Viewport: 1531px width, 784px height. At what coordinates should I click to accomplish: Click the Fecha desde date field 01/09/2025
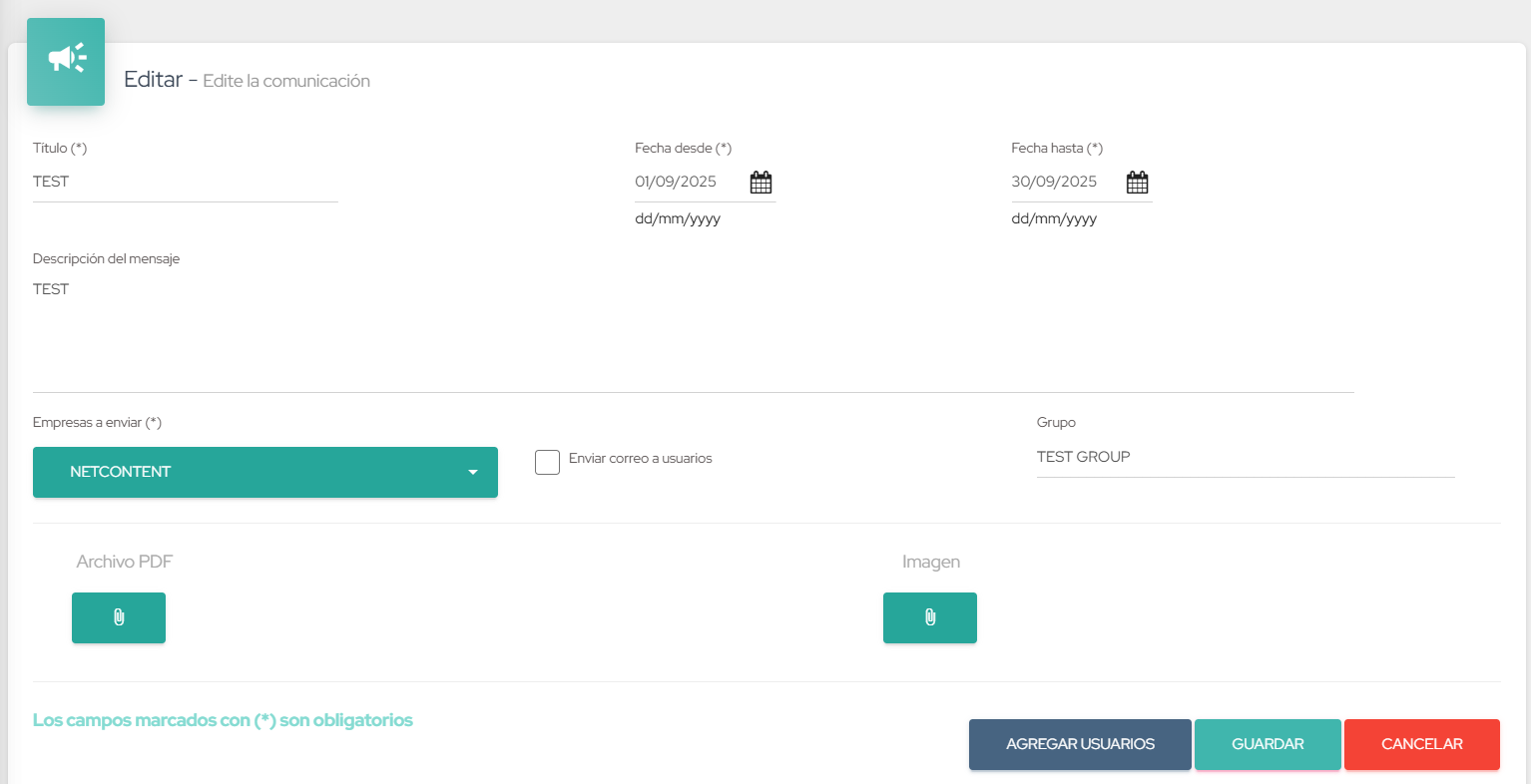click(689, 182)
